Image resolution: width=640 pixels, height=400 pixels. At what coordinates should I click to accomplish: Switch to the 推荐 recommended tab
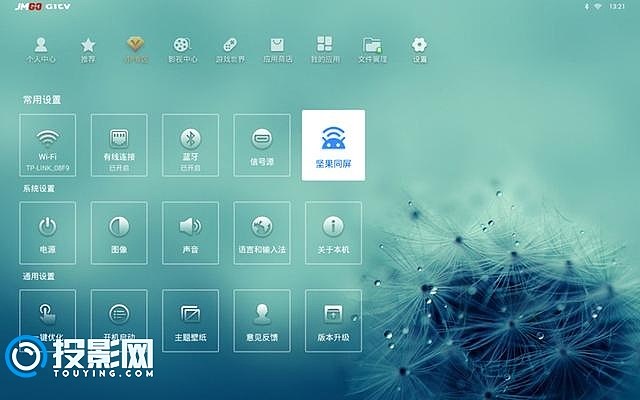point(88,50)
